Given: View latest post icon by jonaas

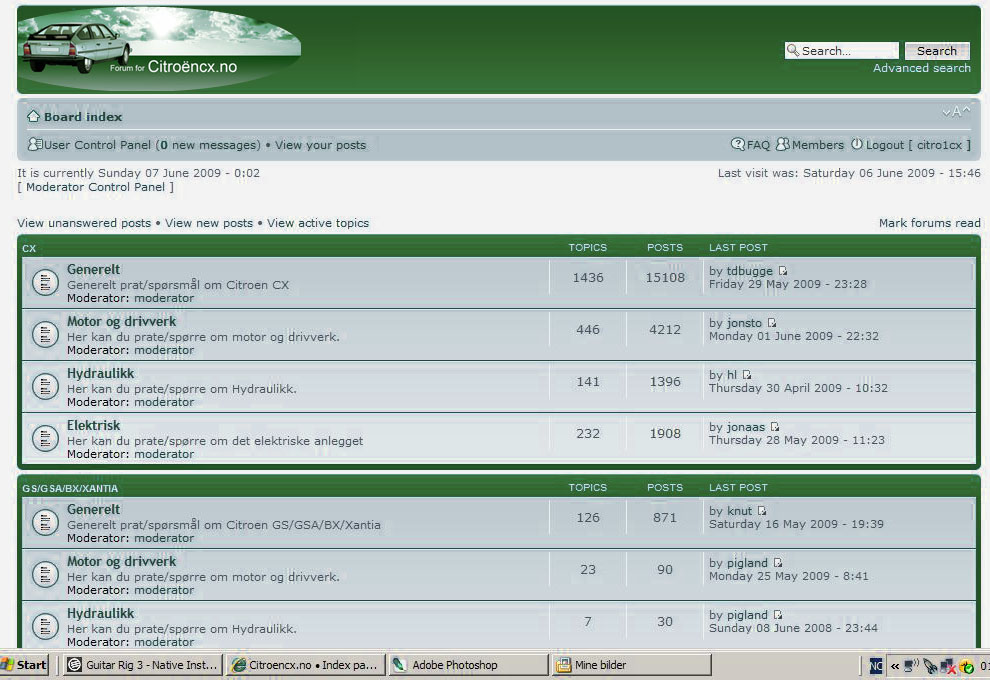Looking at the screenshot, I should click(x=775, y=427).
